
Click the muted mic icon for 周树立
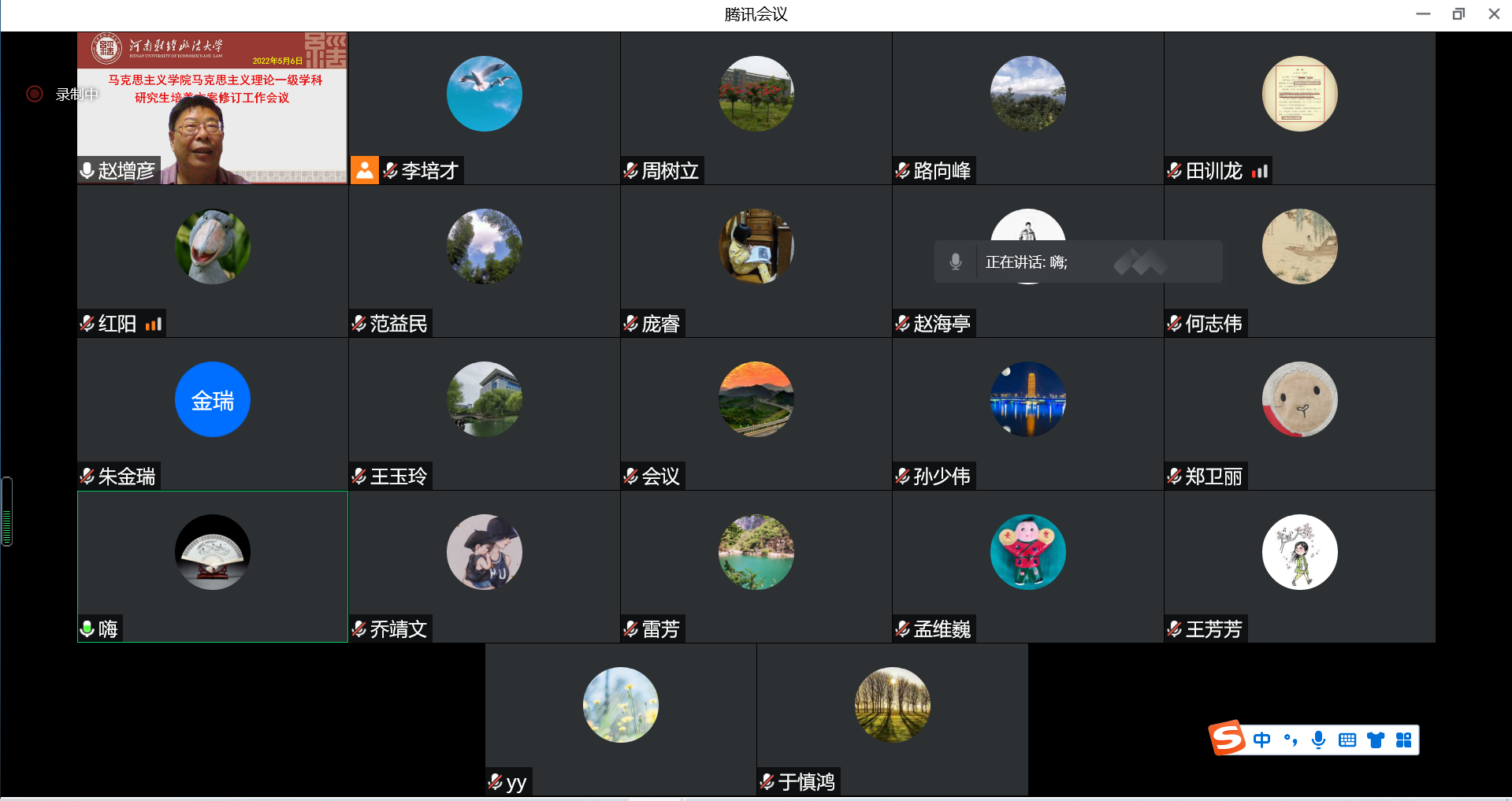click(x=630, y=171)
